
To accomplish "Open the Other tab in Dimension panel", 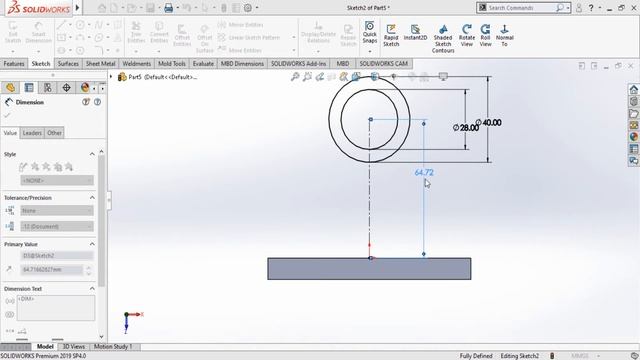I will 54,133.
